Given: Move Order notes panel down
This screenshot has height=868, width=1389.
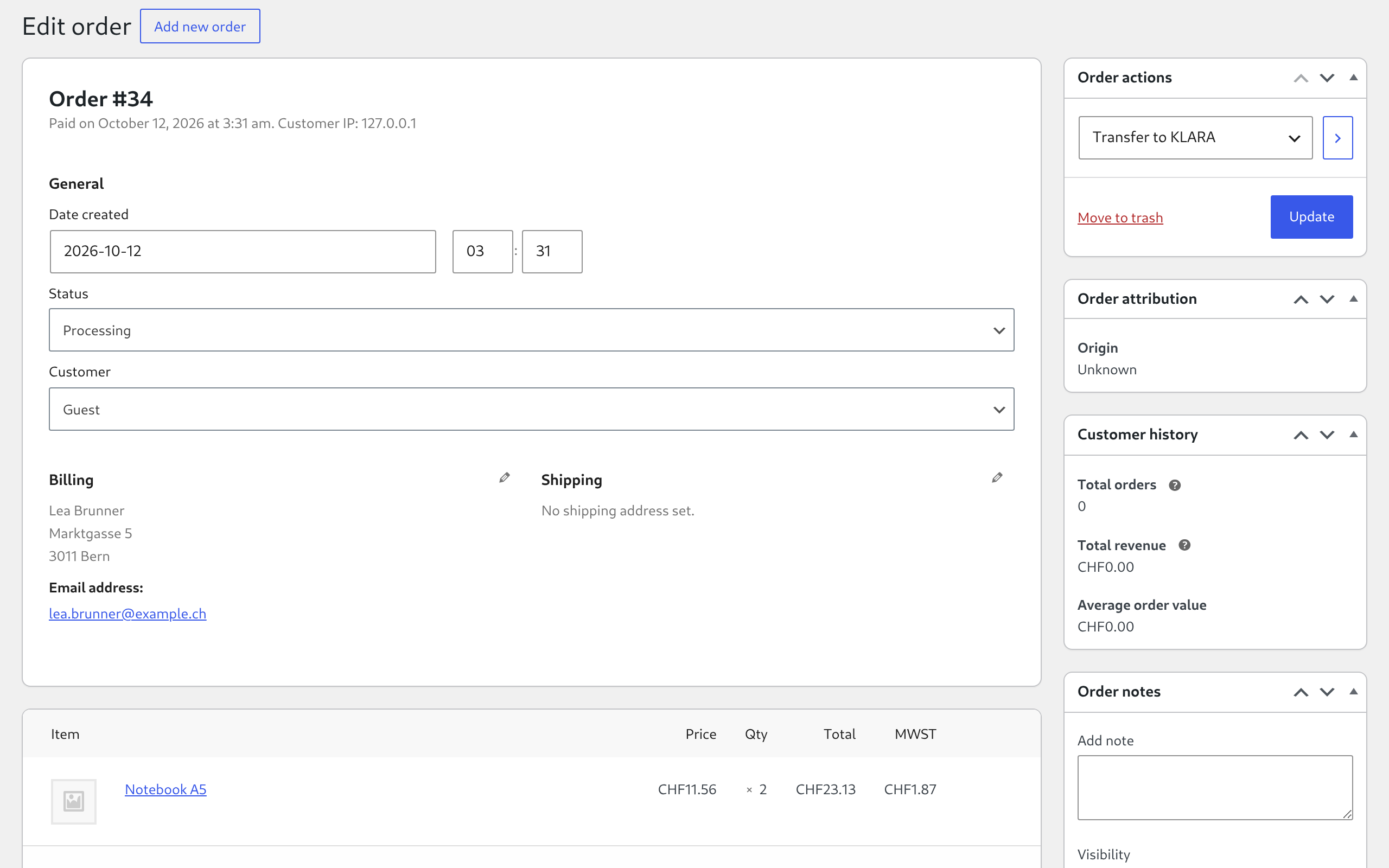Looking at the screenshot, I should [x=1327, y=692].
